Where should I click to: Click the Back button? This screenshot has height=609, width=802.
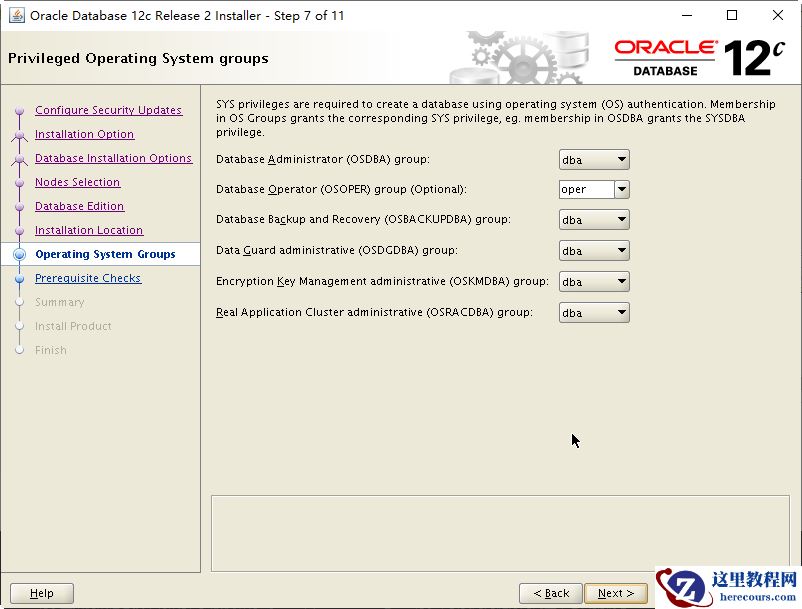(551, 593)
